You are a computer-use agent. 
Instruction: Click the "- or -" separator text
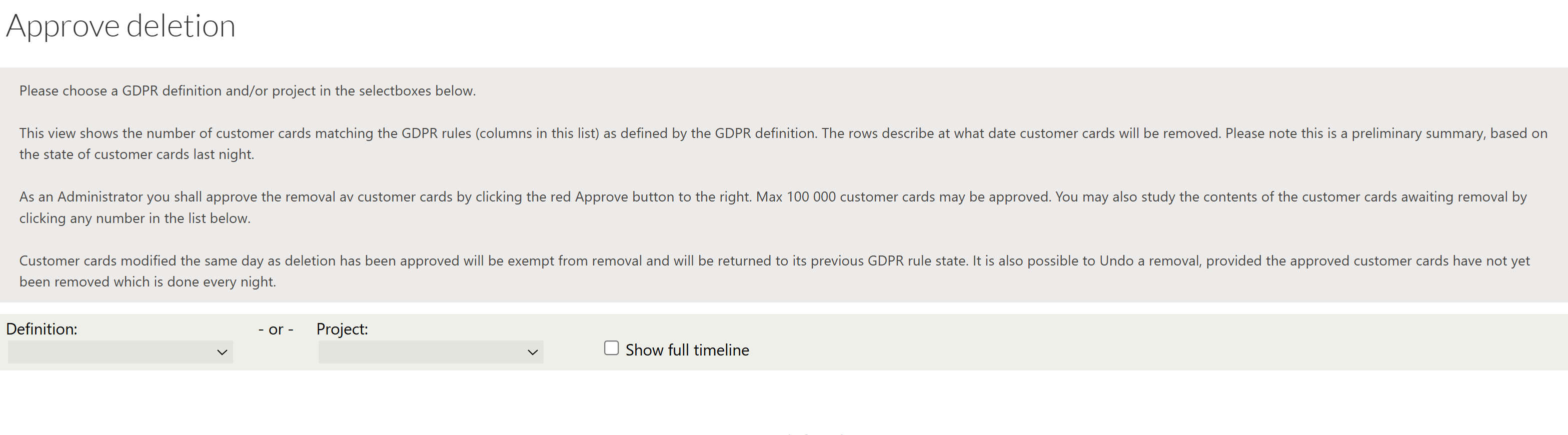coord(276,329)
